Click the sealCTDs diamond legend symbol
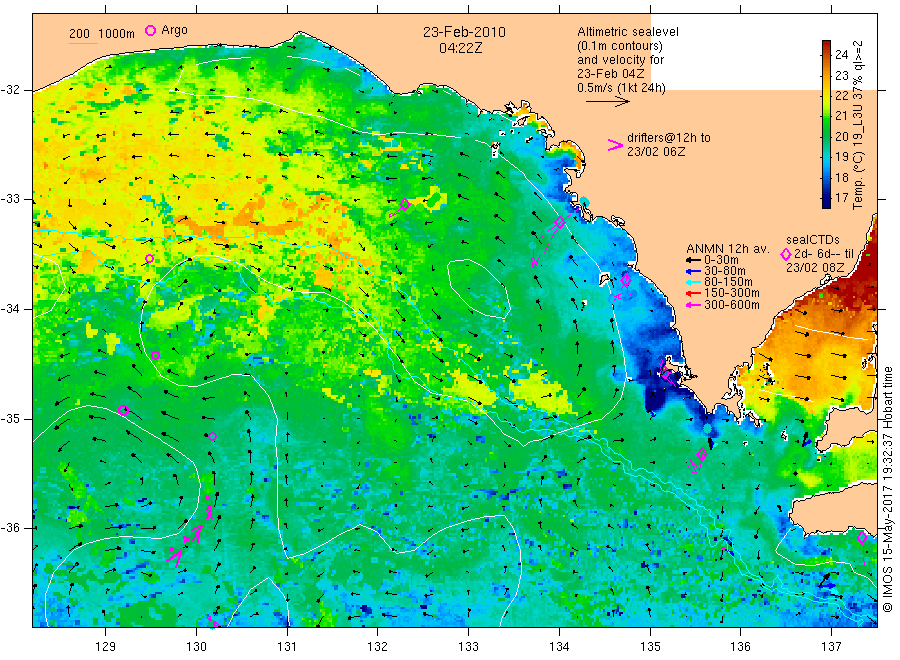Screen dimensions: 900x660 [786, 254]
